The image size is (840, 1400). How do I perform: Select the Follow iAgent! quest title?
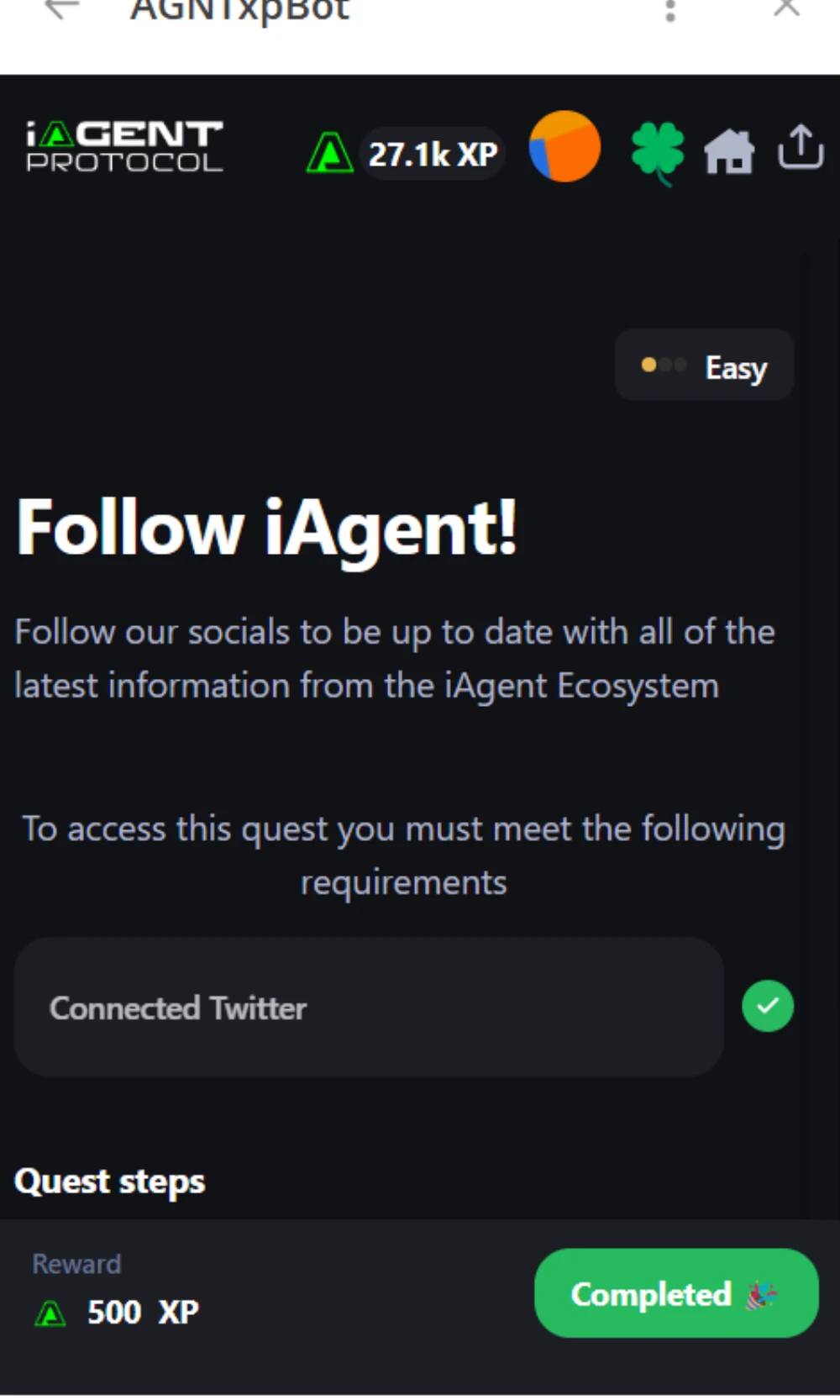coord(267,529)
